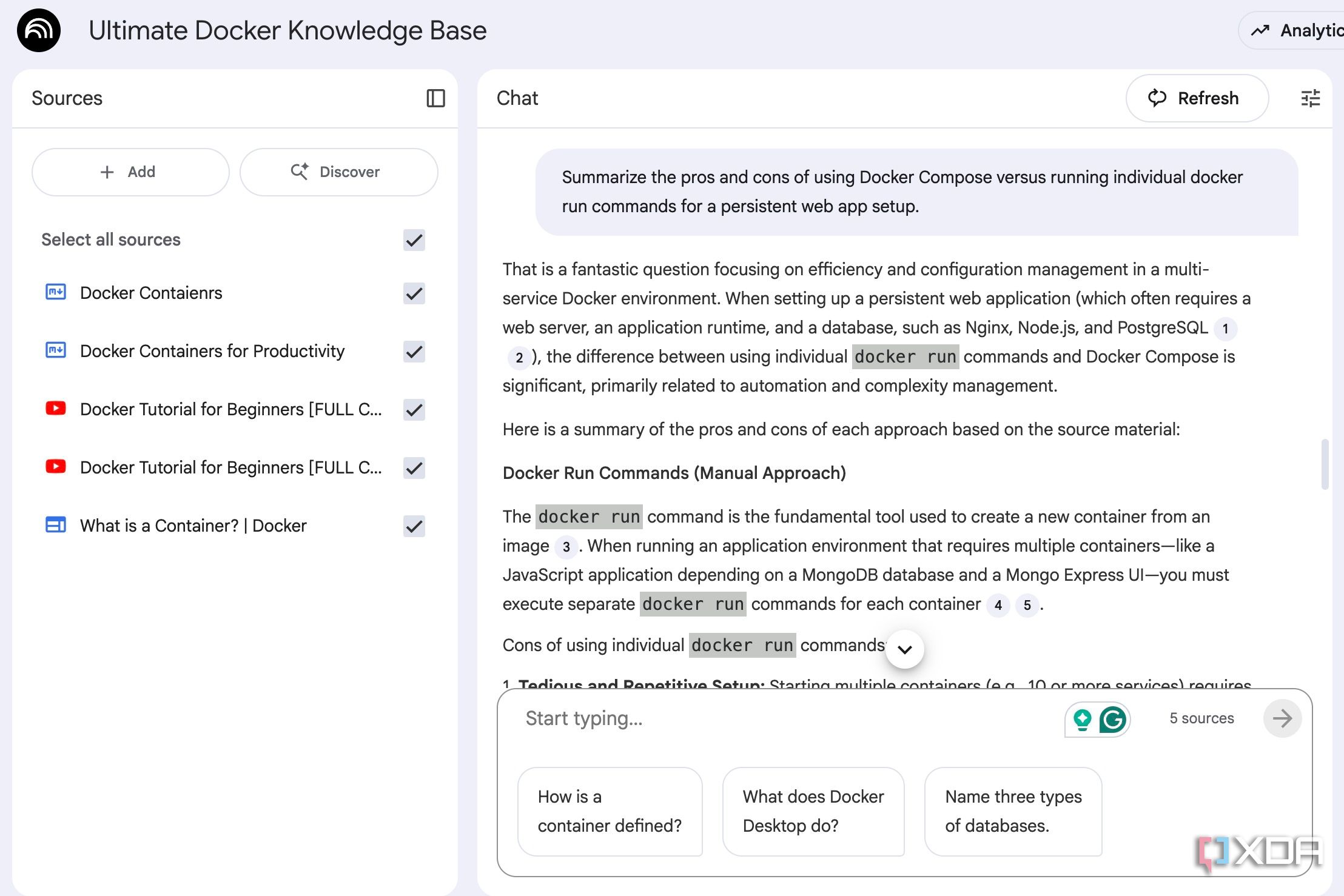Uncheck Docker Containers for Productivity source
Image resolution: width=1344 pixels, height=896 pixels.
[x=414, y=352]
